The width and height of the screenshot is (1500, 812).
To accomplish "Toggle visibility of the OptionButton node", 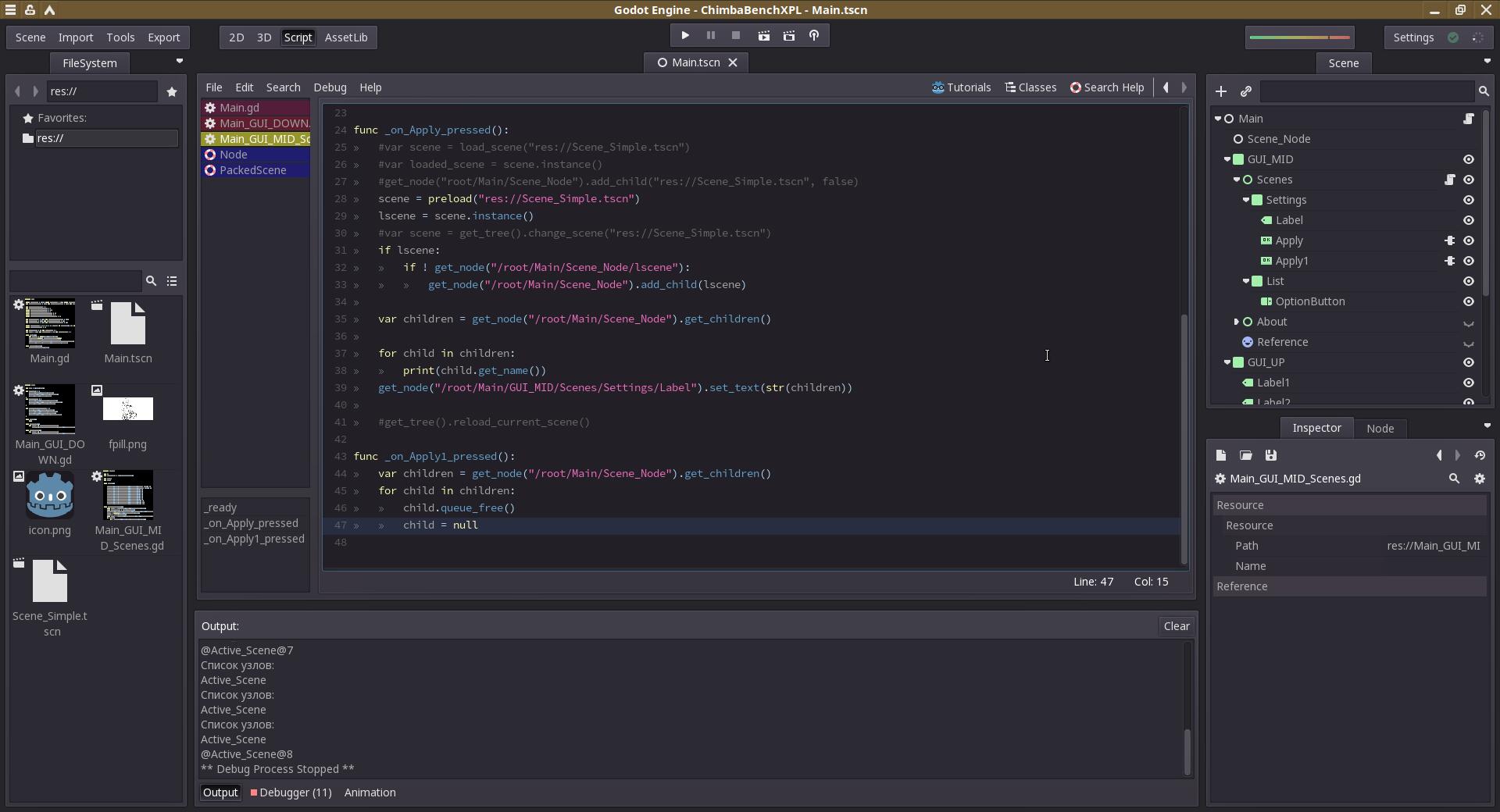I will [x=1469, y=301].
